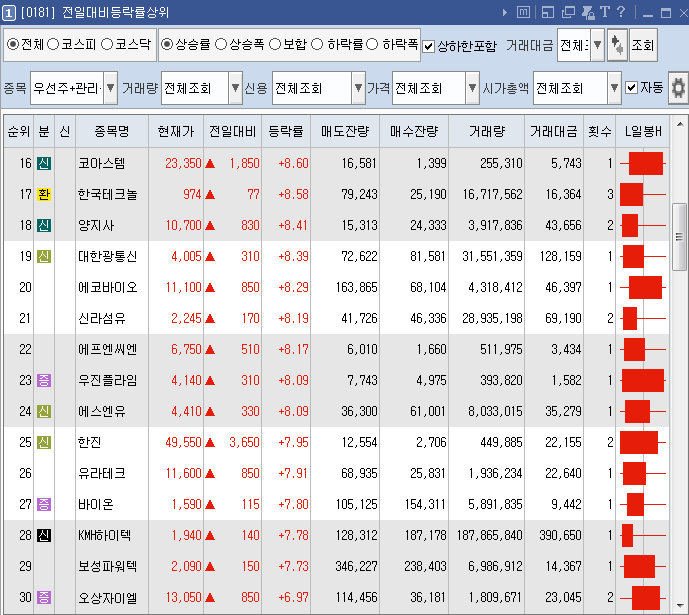Click the scrollbar up arrow

coord(680,125)
